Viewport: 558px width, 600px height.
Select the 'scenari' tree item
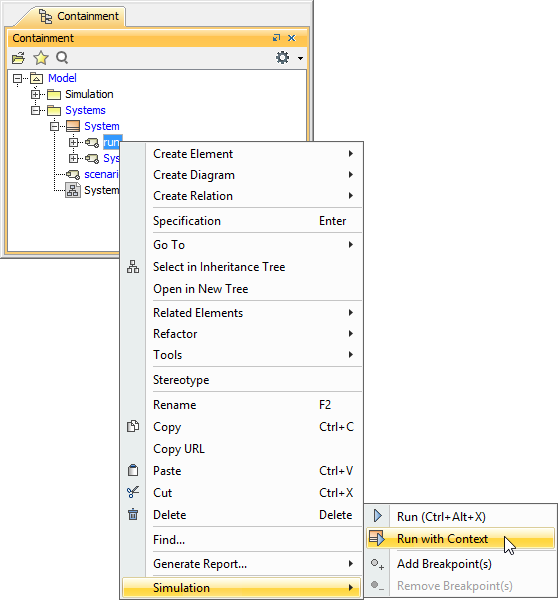tap(101, 174)
